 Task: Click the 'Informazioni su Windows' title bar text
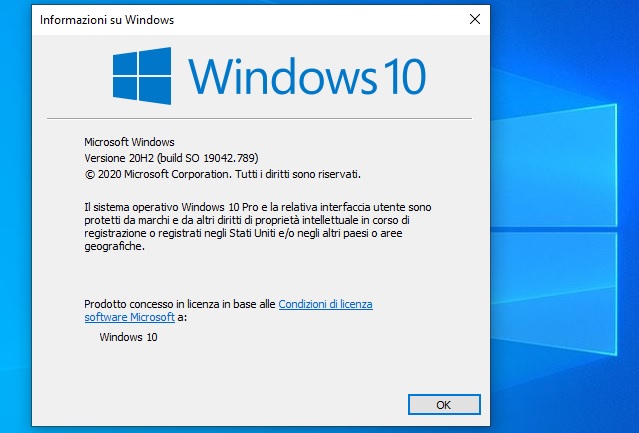point(107,20)
